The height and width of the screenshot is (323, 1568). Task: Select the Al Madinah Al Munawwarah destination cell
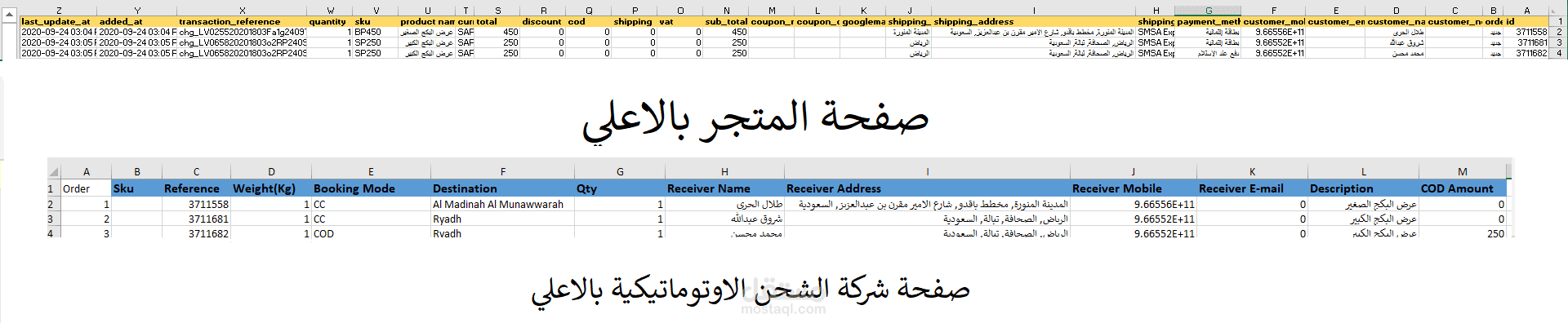[x=503, y=205]
